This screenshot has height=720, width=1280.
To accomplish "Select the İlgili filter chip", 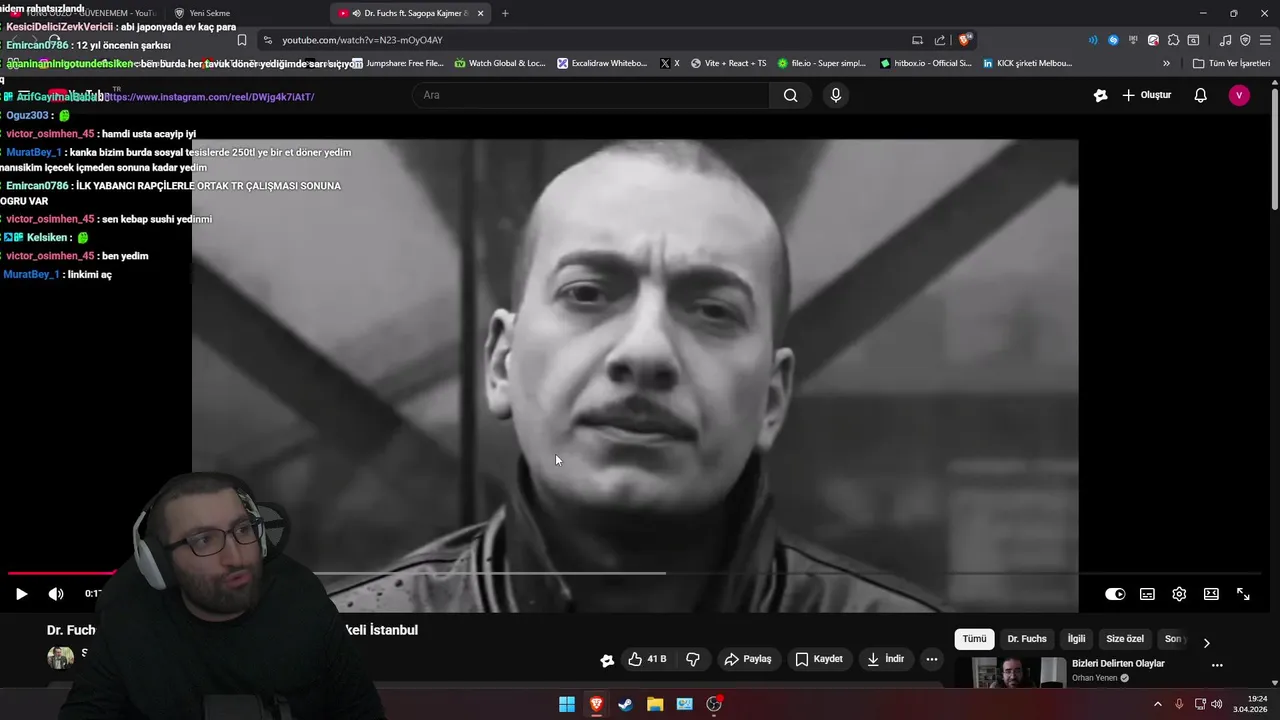I will click(x=1076, y=639).
